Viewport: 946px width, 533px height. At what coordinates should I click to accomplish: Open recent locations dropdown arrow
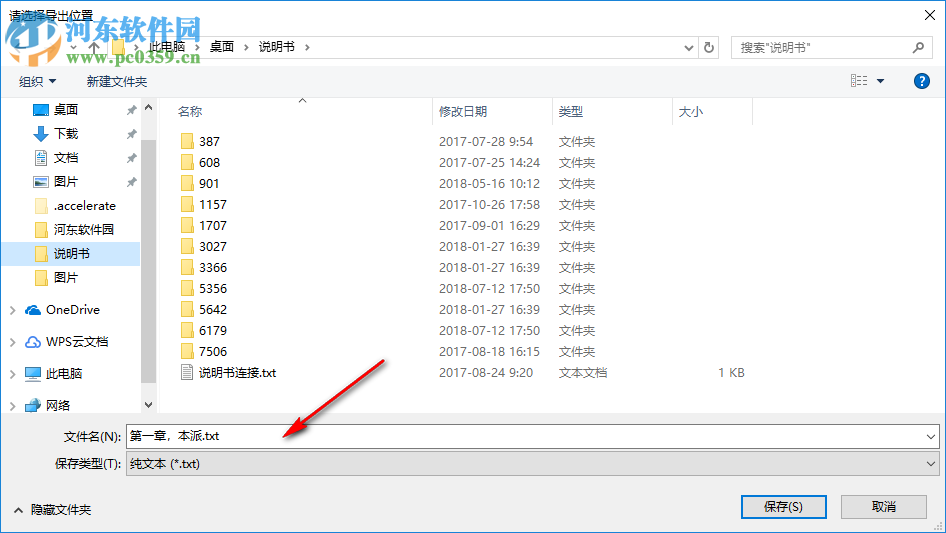(x=74, y=47)
